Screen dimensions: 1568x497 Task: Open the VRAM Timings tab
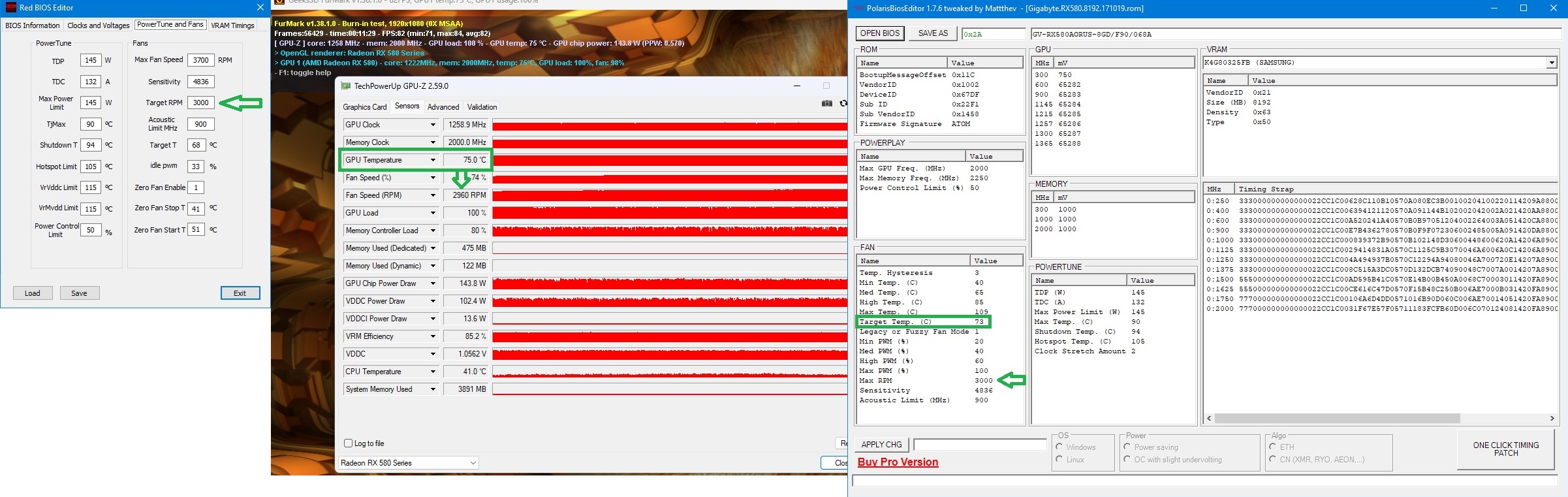tap(232, 25)
